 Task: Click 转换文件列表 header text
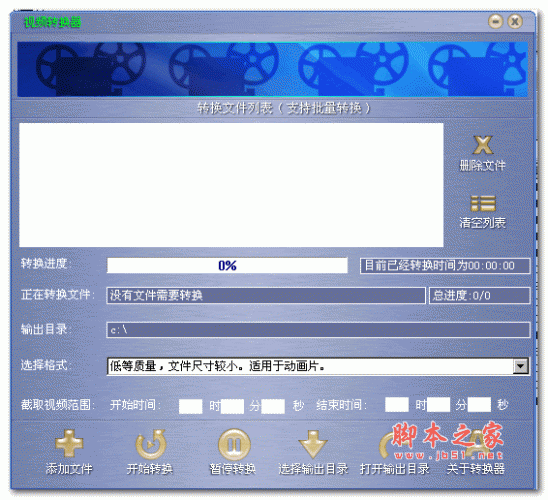click(284, 108)
